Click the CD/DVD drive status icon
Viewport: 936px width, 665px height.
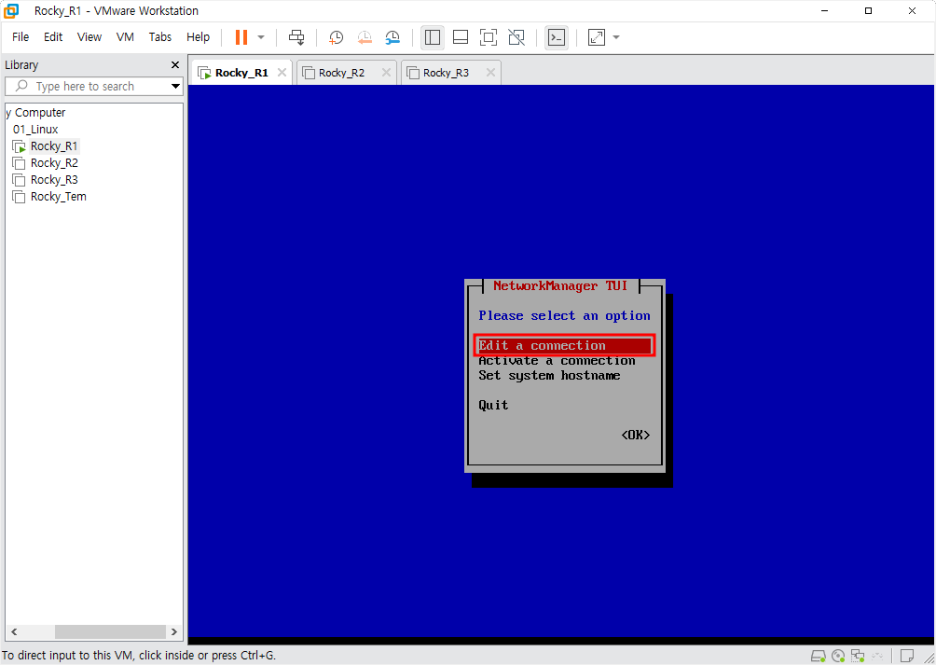click(x=838, y=656)
